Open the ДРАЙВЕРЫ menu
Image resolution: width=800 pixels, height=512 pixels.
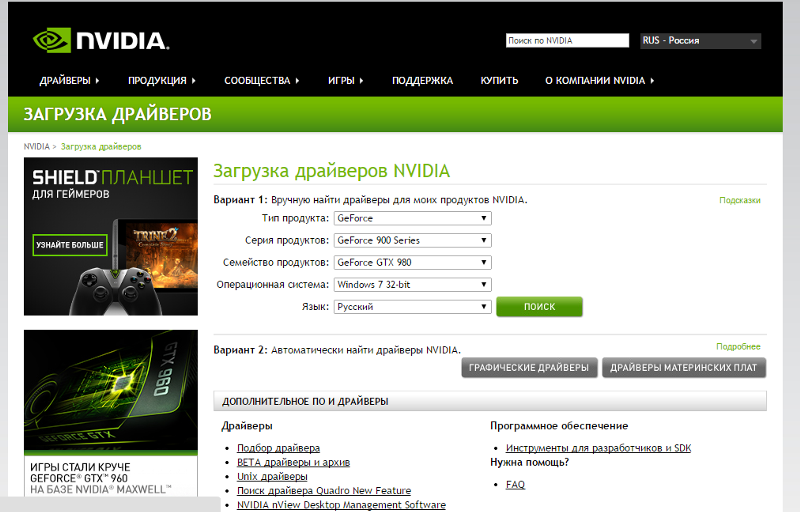point(69,81)
